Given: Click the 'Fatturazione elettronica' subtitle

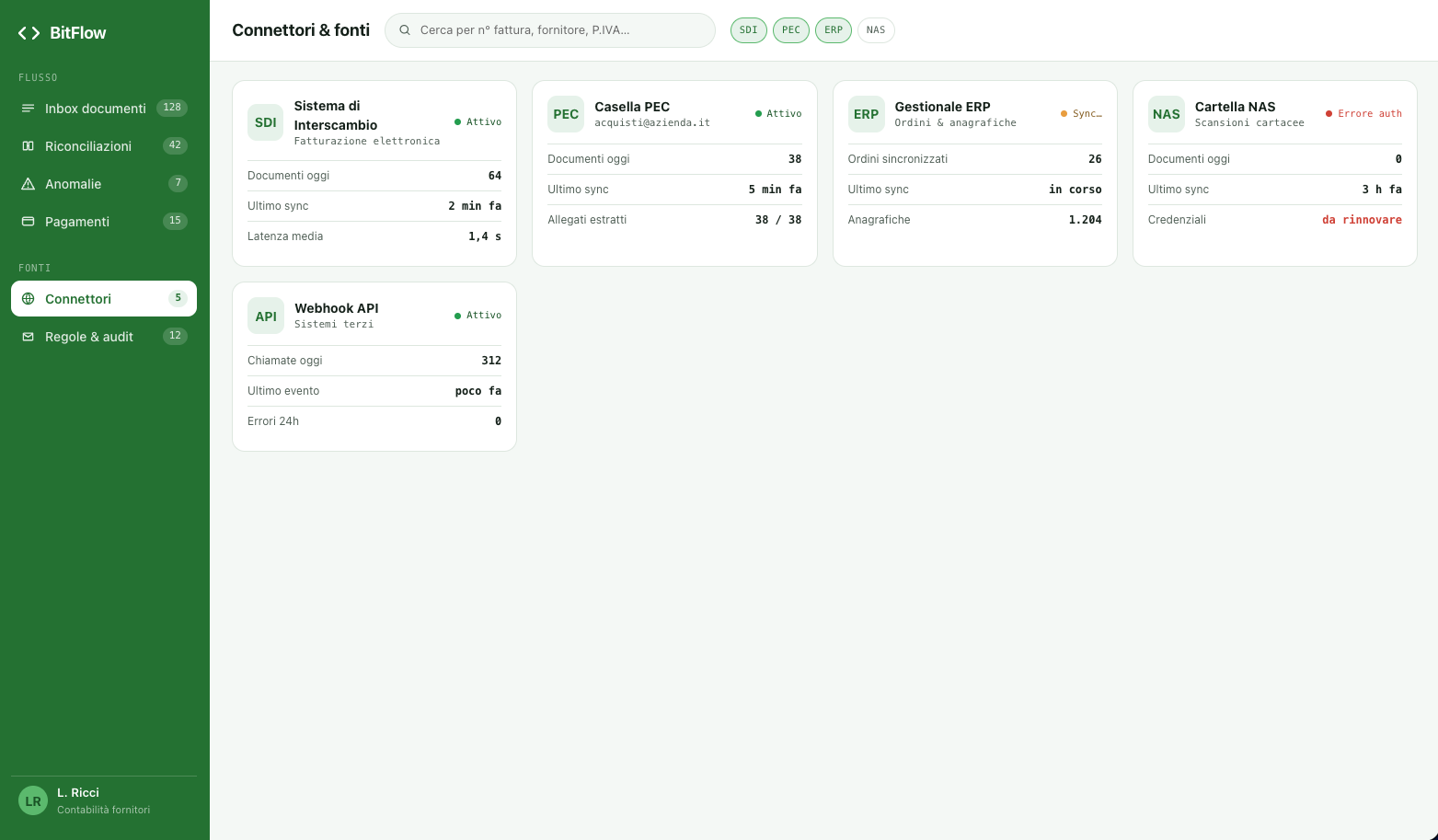Looking at the screenshot, I should 367,142.
